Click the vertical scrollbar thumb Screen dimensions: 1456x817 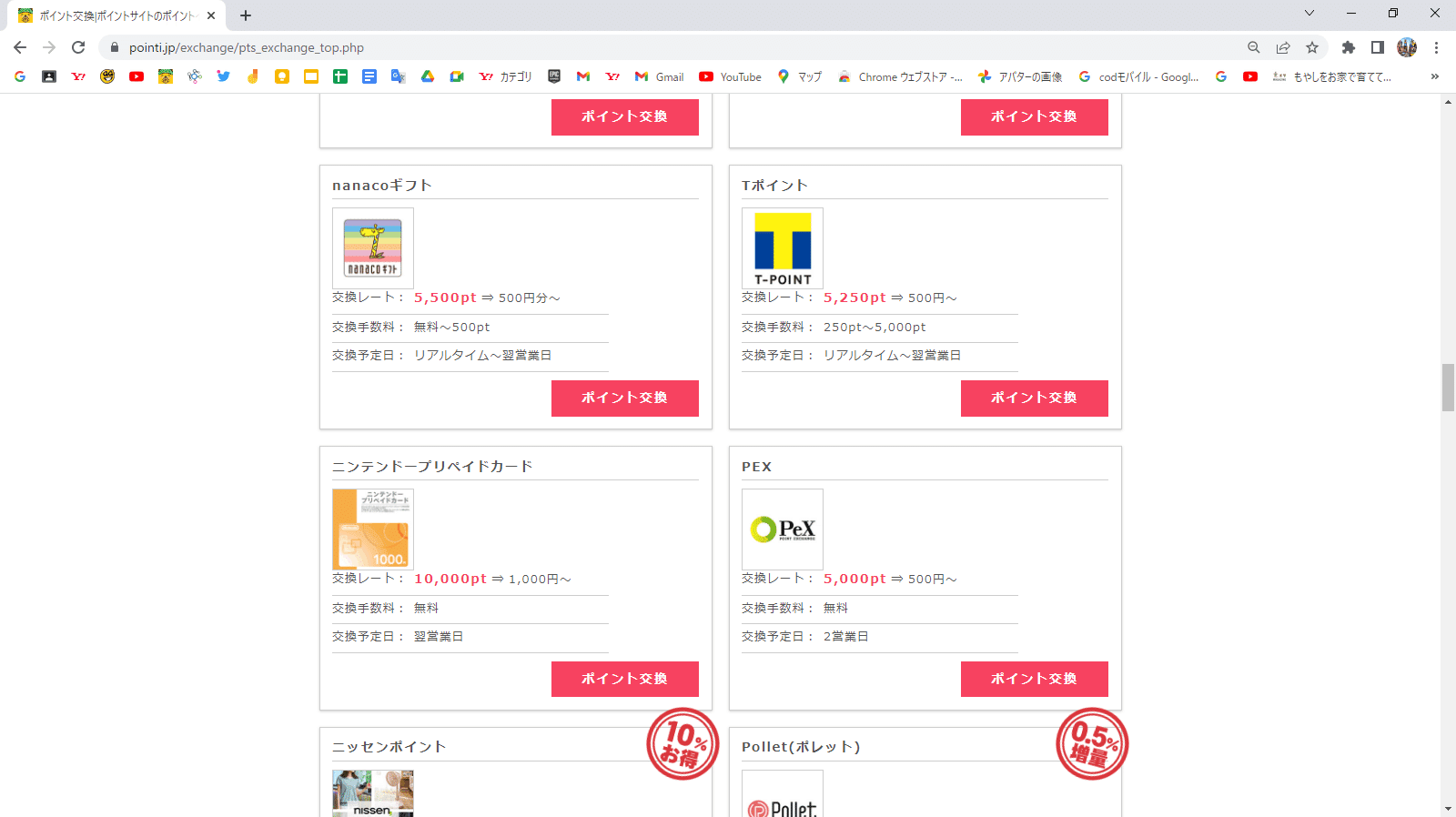[1448, 388]
